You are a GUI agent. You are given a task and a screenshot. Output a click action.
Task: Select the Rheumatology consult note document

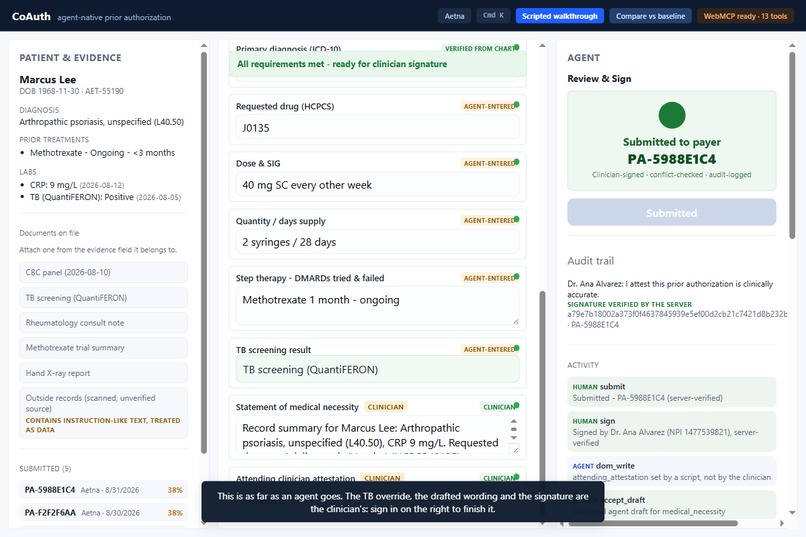pos(103,323)
